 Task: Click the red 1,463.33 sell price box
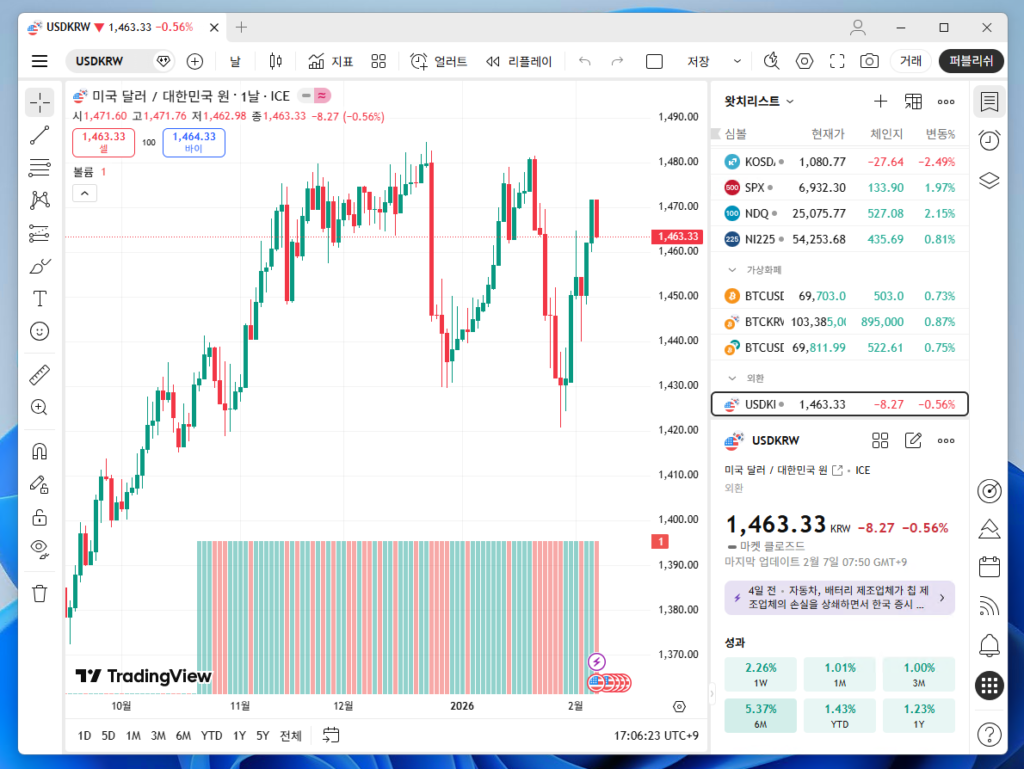click(x=103, y=142)
